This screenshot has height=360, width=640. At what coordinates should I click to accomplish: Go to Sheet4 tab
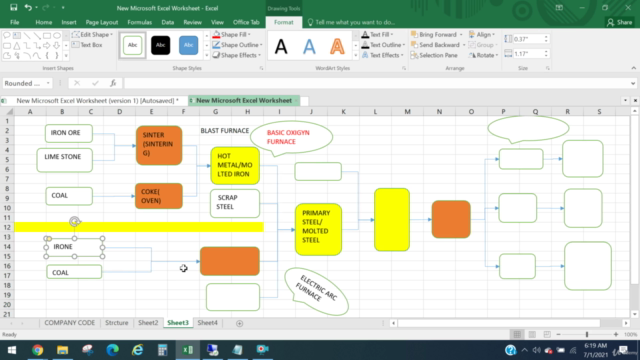coord(207,323)
